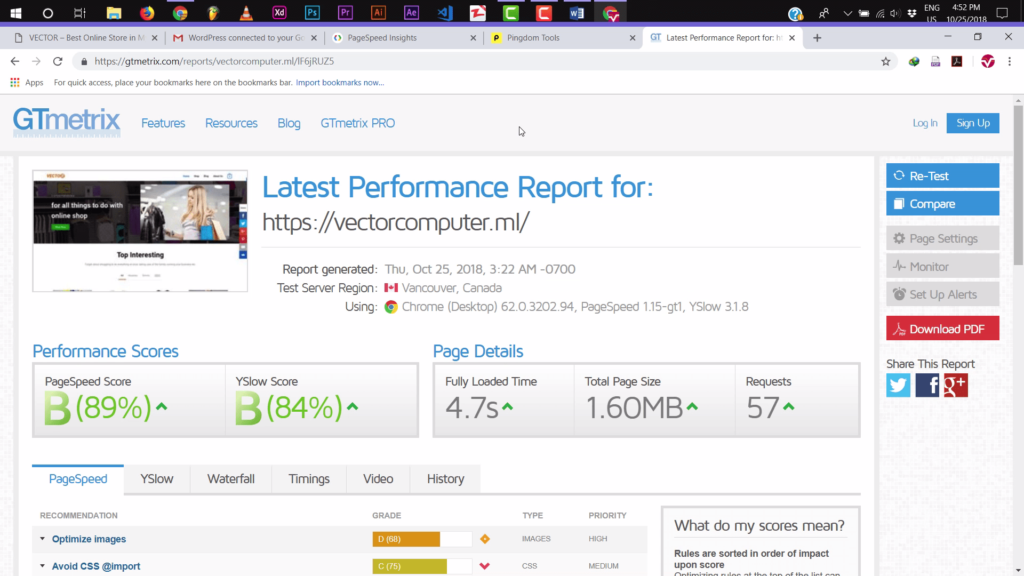Open GTmetrix PRO page
The image size is (1024, 576).
(357, 123)
